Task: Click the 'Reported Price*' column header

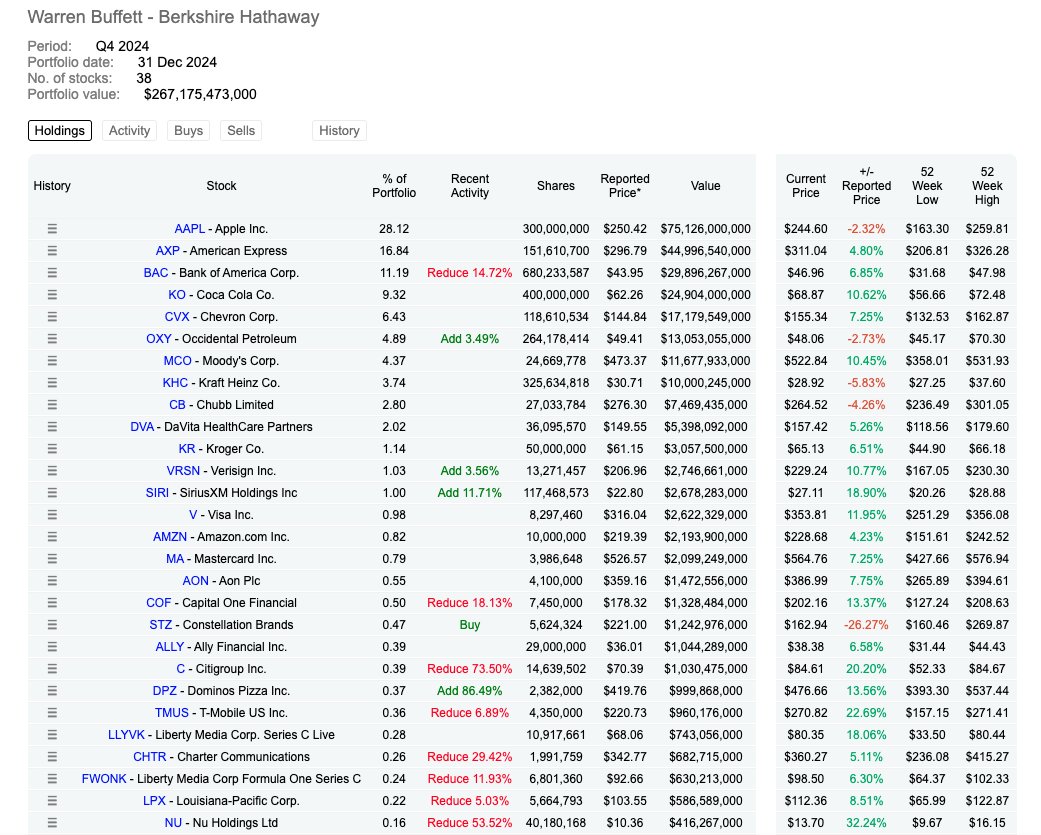Action: [x=625, y=186]
